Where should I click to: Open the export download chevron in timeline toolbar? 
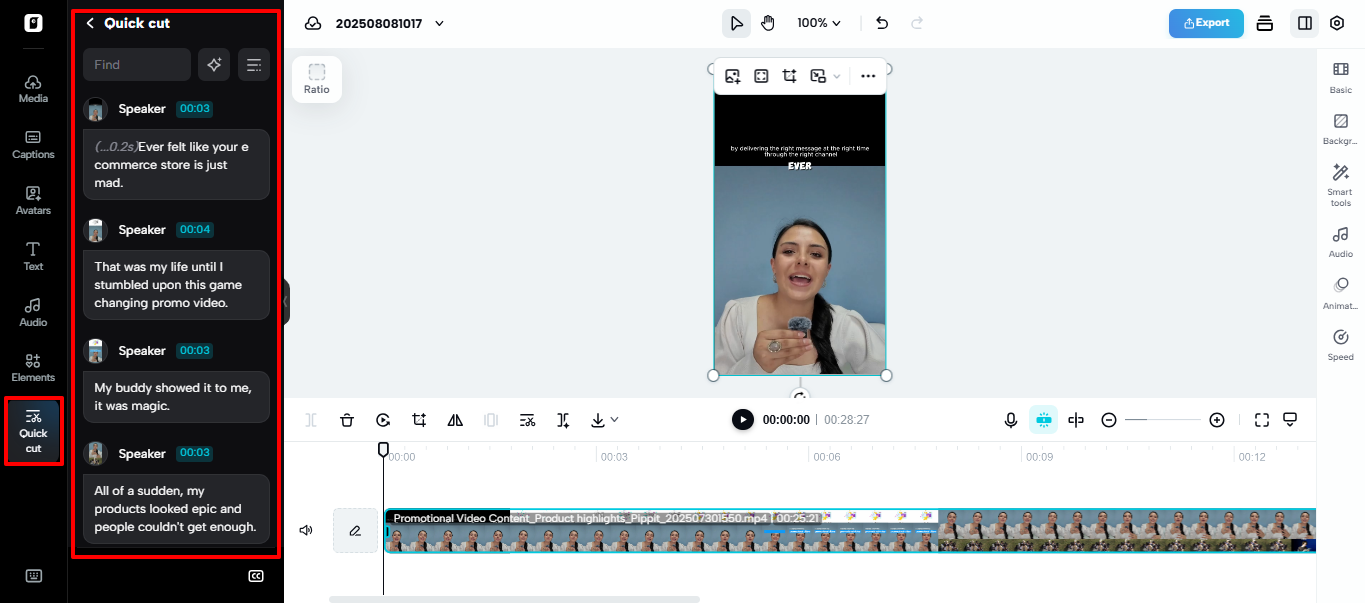pos(613,420)
